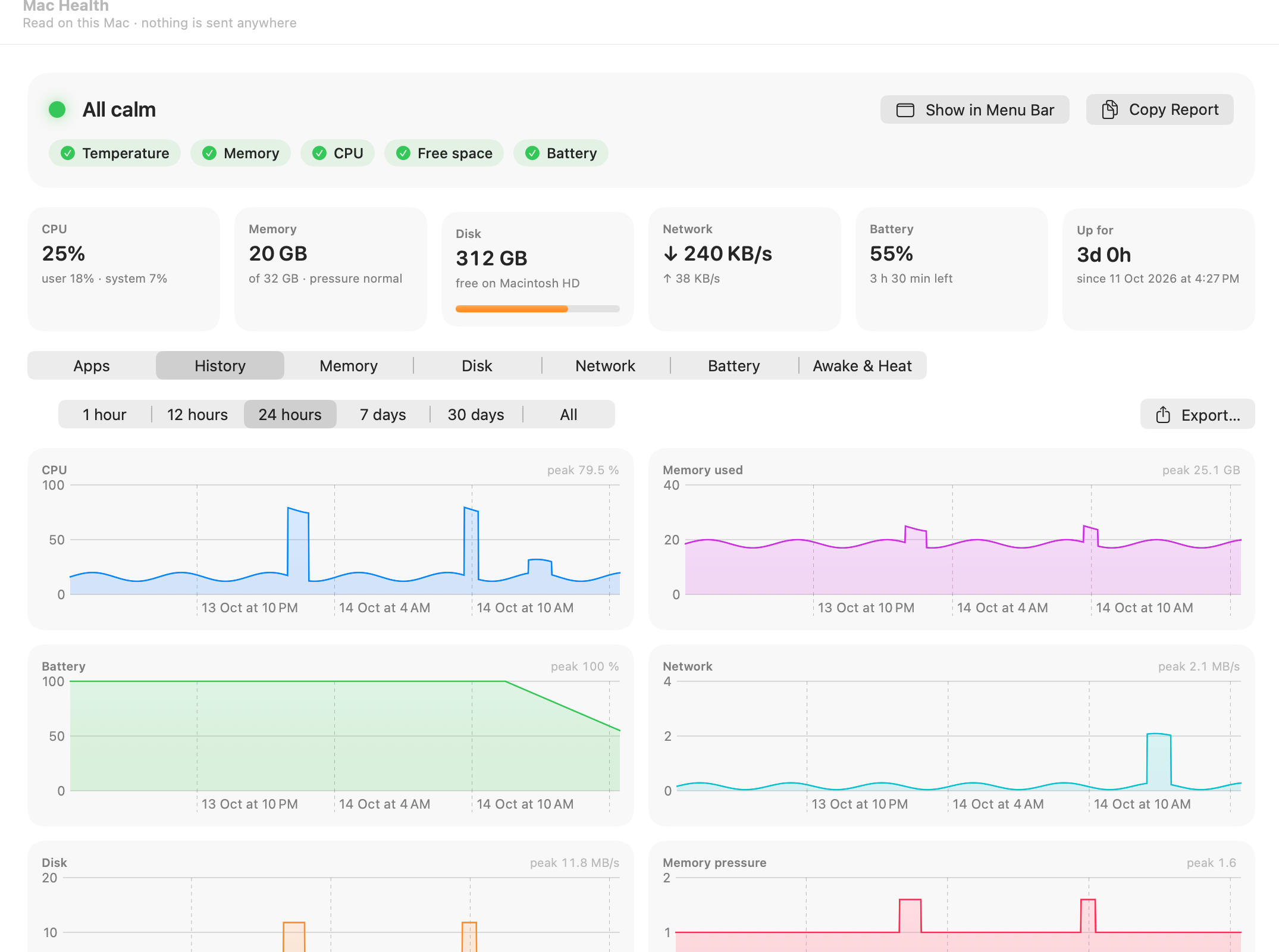Open the Apps tab
The height and width of the screenshot is (952, 1279).
pos(92,365)
